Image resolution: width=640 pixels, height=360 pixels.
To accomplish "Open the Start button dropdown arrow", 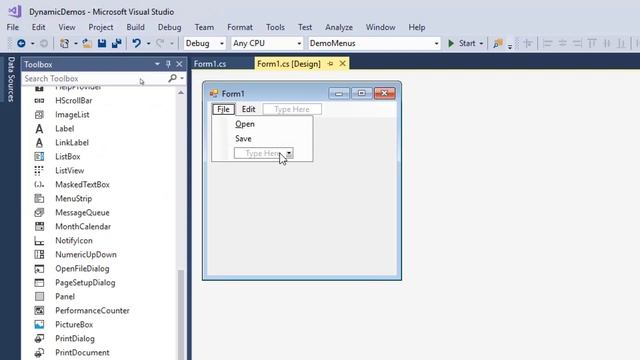I will 481,44.
